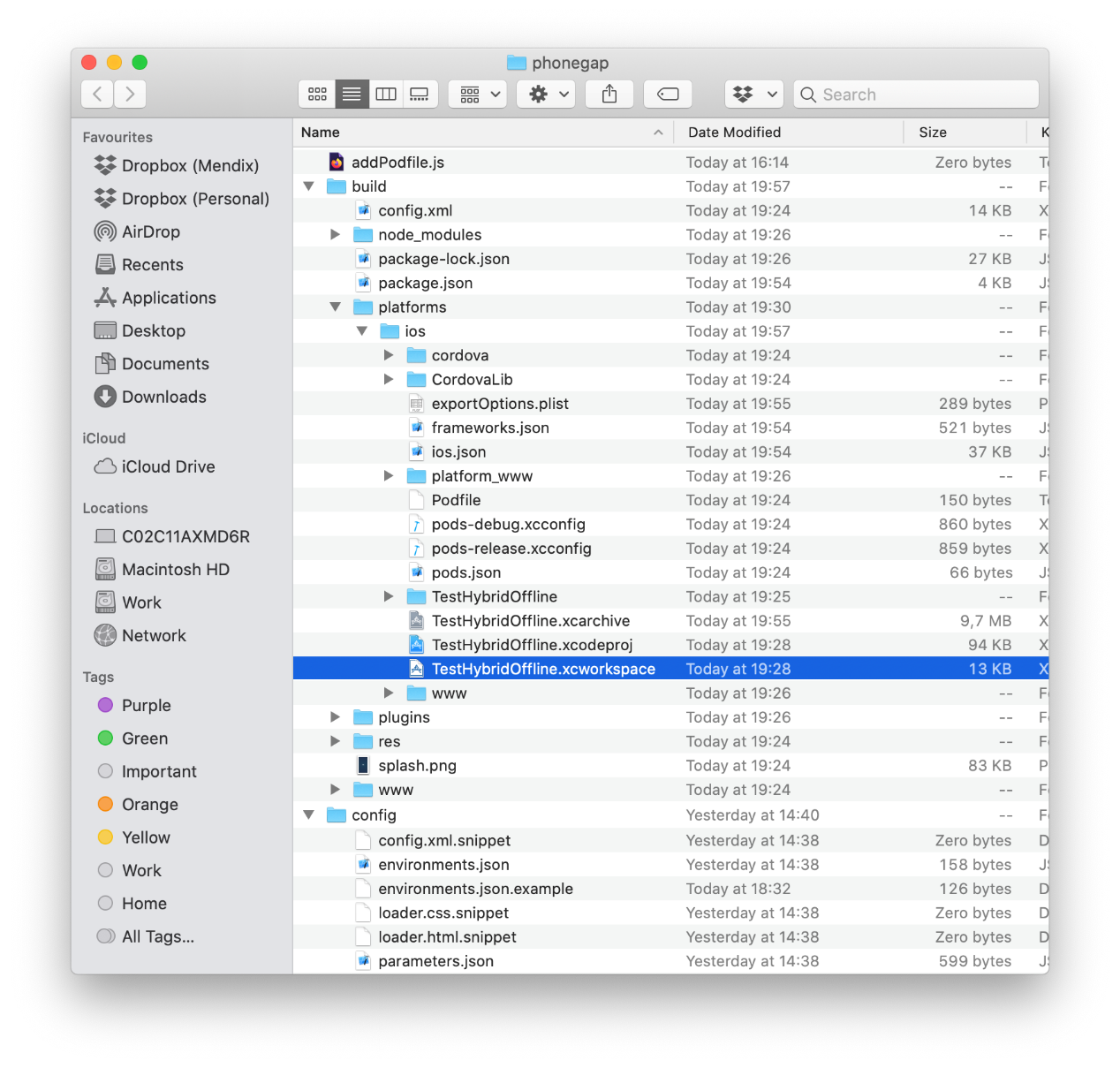1120x1068 pixels.
Task: Select the TestHybridOffline.xcodeproj icon
Action: pyautogui.click(x=416, y=645)
